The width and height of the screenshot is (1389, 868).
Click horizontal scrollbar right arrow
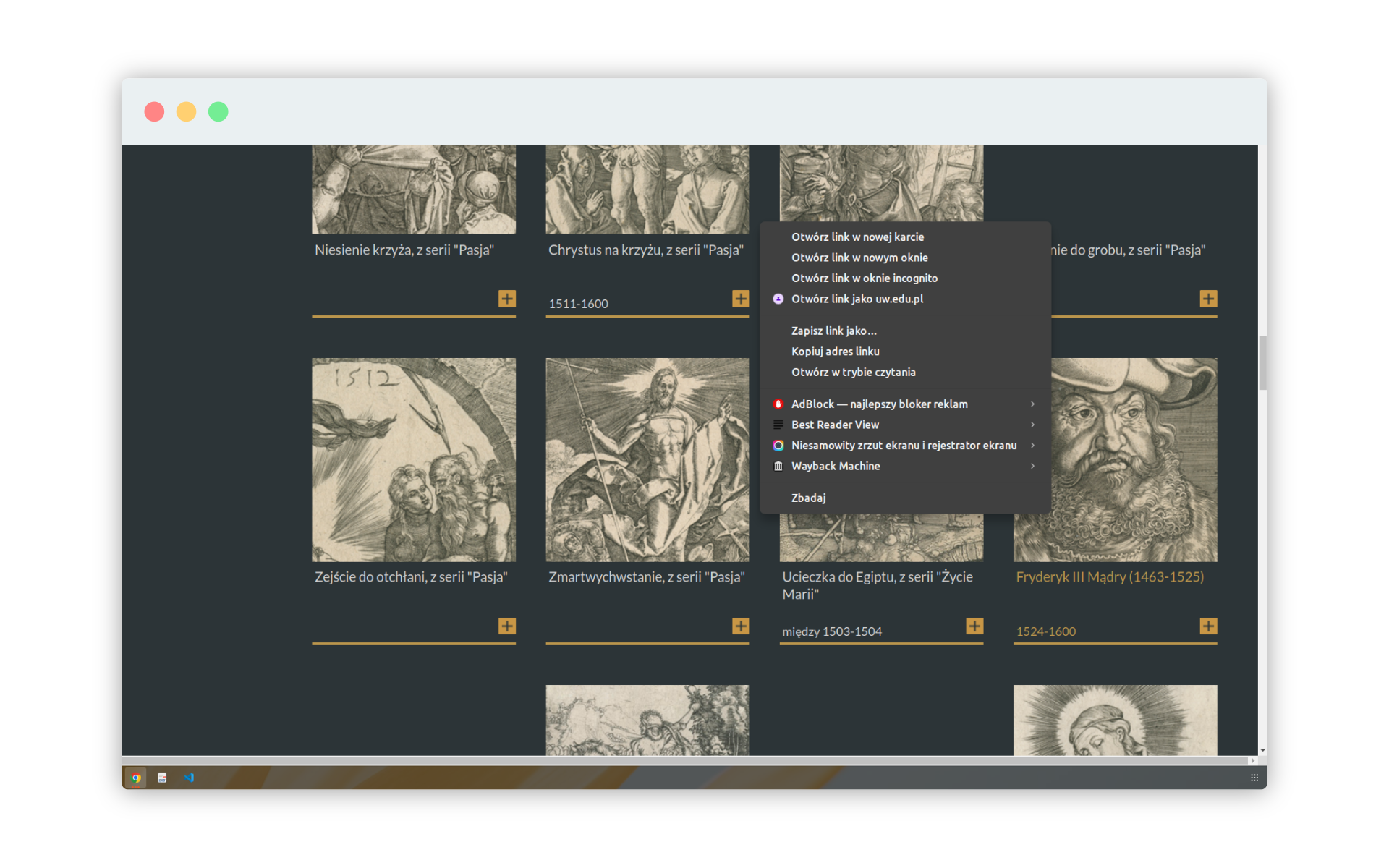tap(1252, 760)
